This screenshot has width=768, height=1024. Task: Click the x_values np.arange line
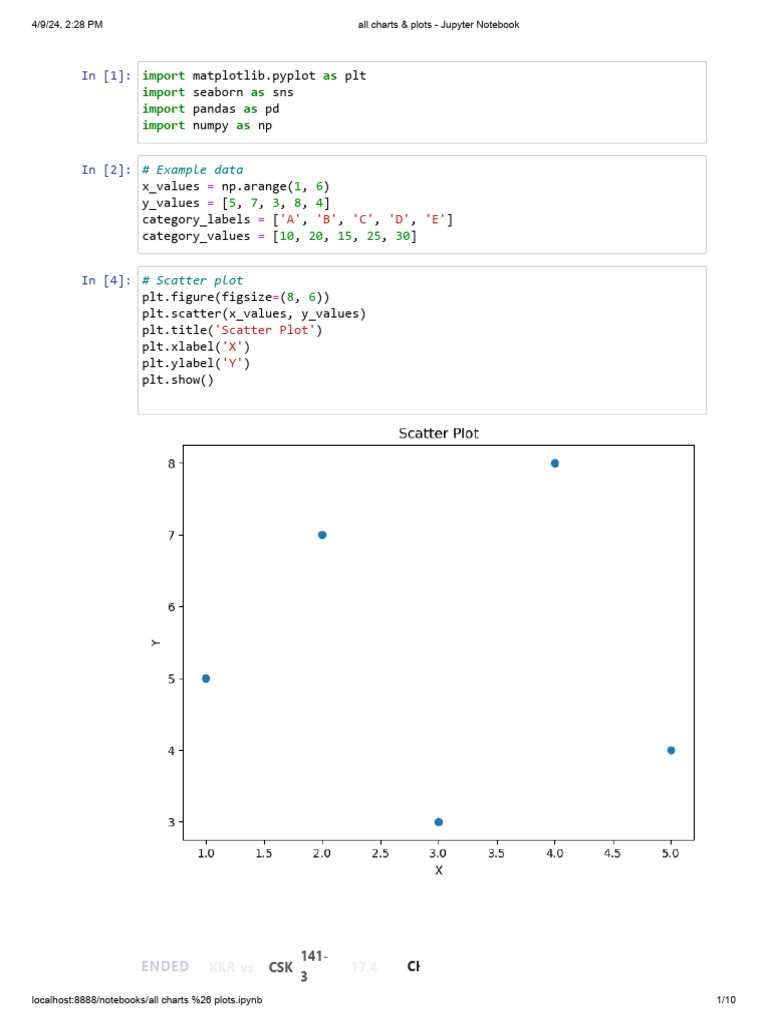[x=236, y=186]
